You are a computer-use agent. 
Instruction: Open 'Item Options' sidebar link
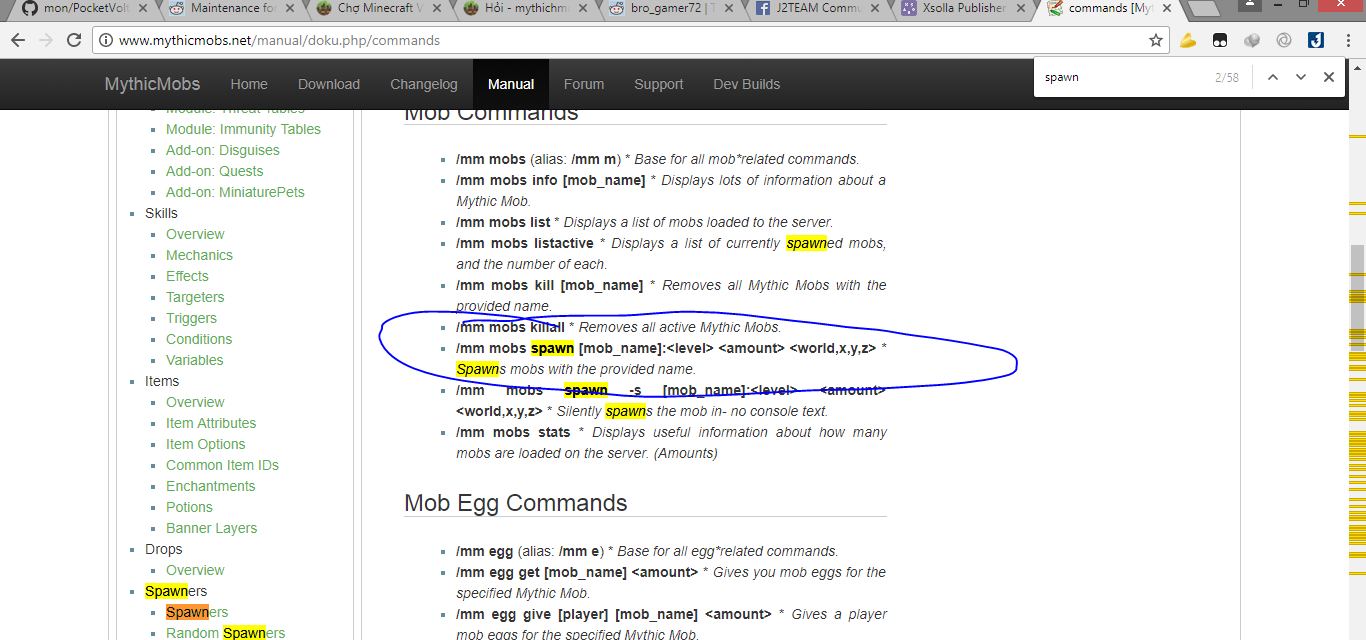pyautogui.click(x=206, y=444)
